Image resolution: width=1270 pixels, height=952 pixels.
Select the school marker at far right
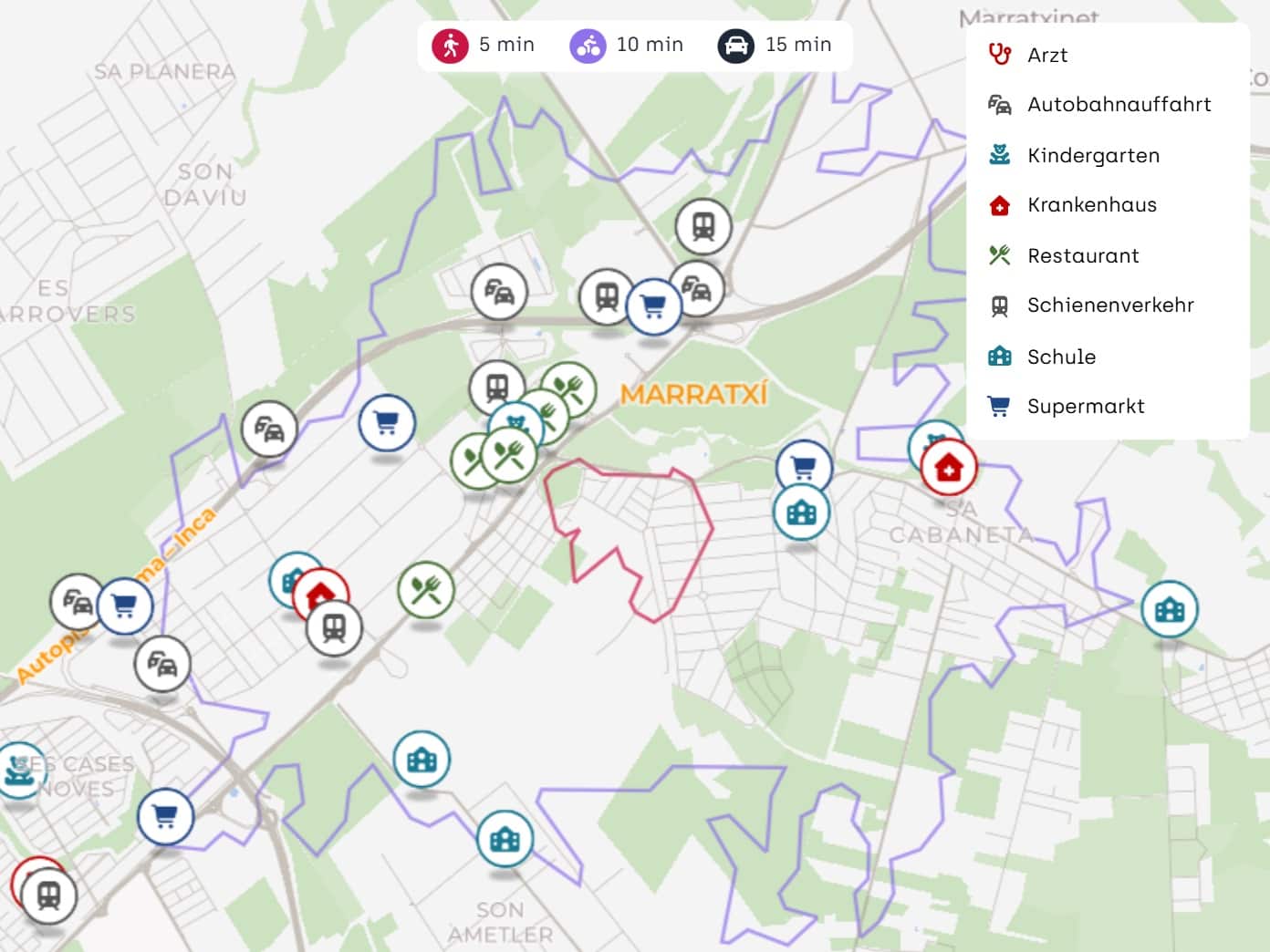tap(1169, 609)
